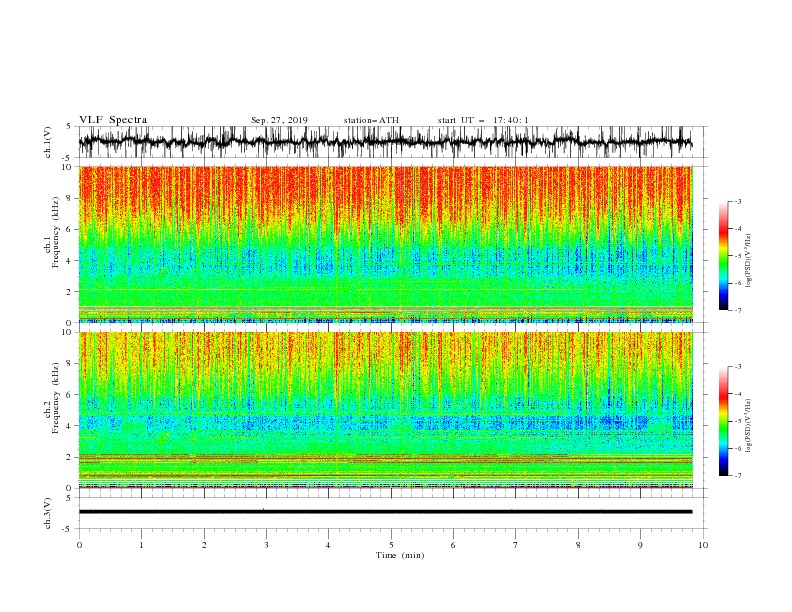
Task: Click the "4" kHz tick of ch.2 spectrogram
Action: 70,426
